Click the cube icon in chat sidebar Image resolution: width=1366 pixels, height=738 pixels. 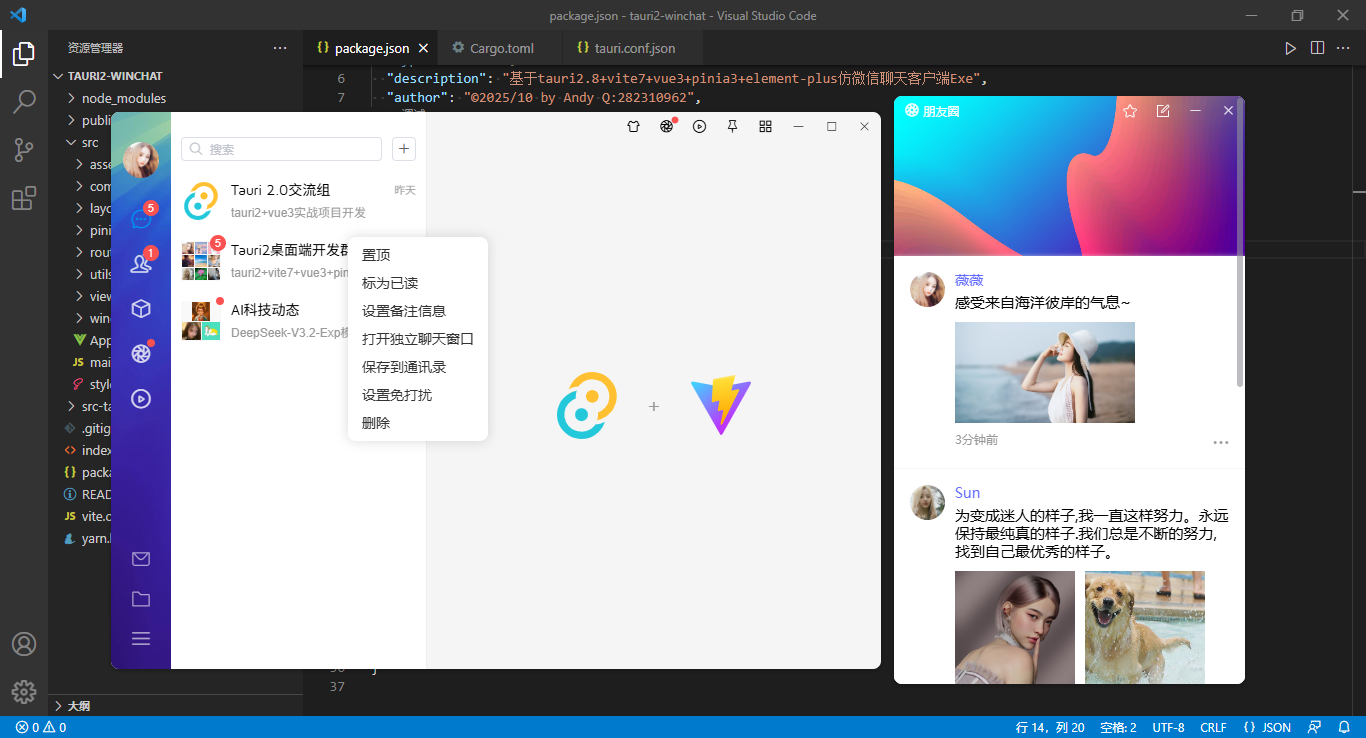(141, 309)
